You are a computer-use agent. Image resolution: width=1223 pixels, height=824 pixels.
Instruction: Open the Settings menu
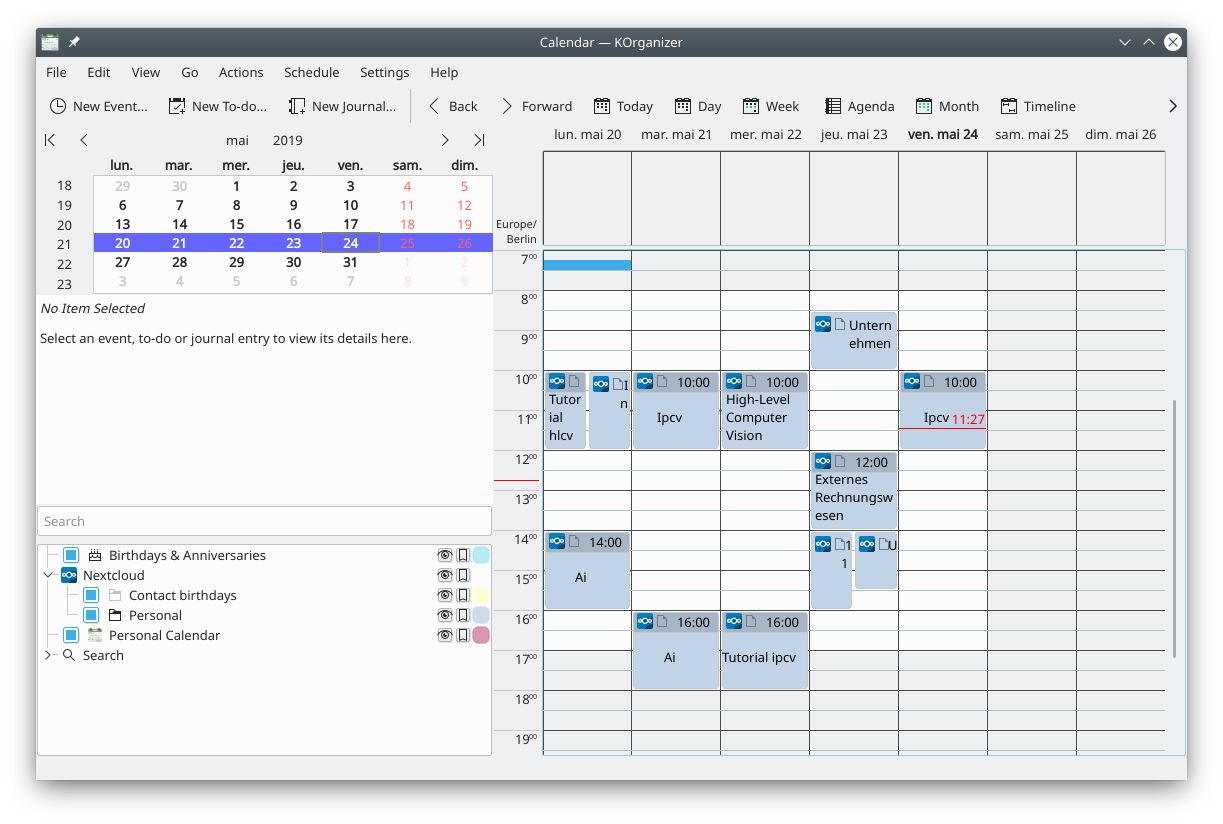pos(384,72)
